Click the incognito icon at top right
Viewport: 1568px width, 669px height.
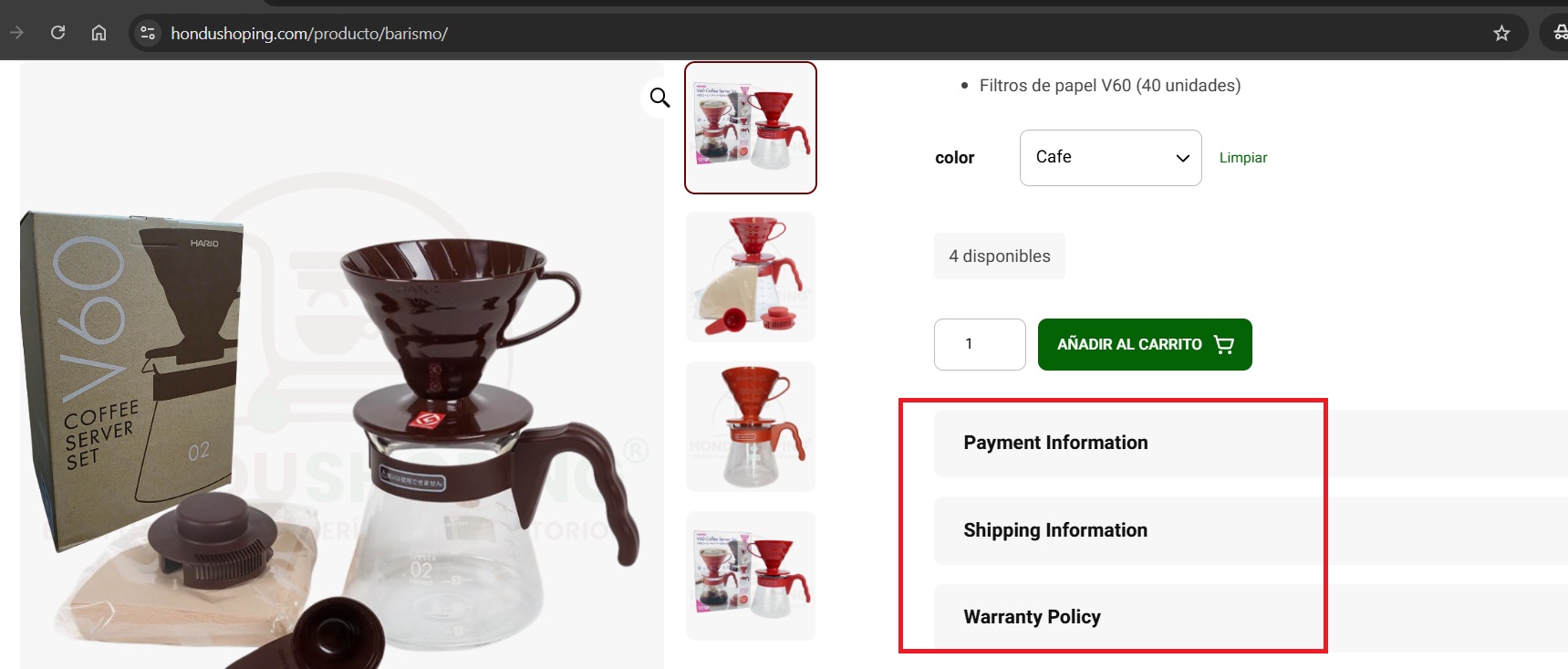[x=1559, y=34]
